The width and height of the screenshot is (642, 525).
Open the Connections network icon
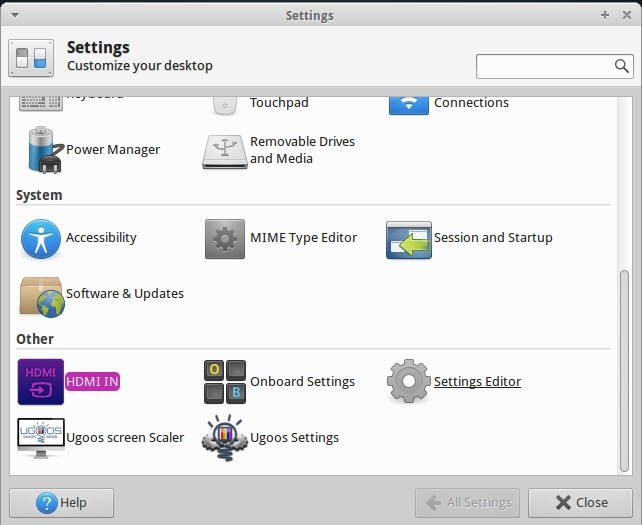click(x=408, y=103)
